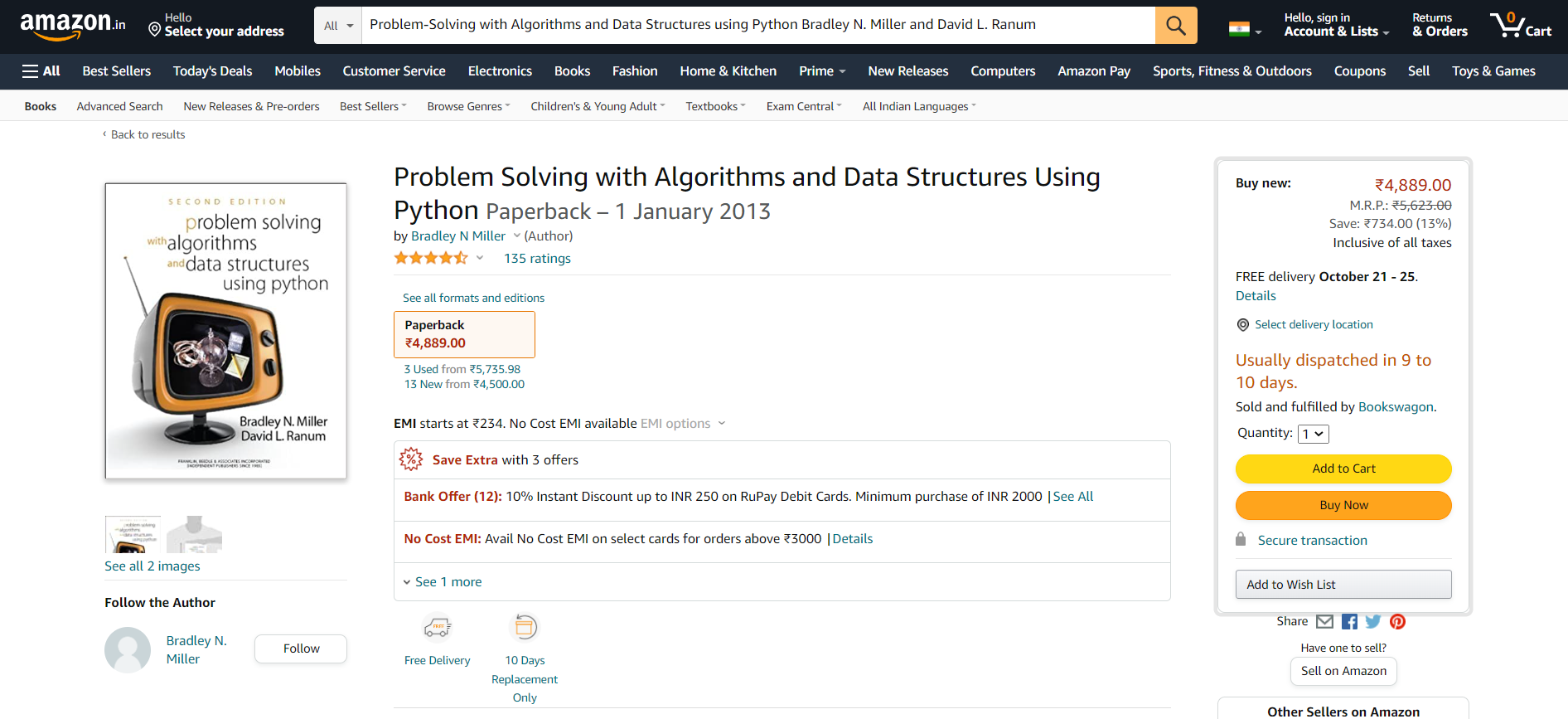Open Bookswagon seller link
The height and width of the screenshot is (719, 1568).
1396,407
